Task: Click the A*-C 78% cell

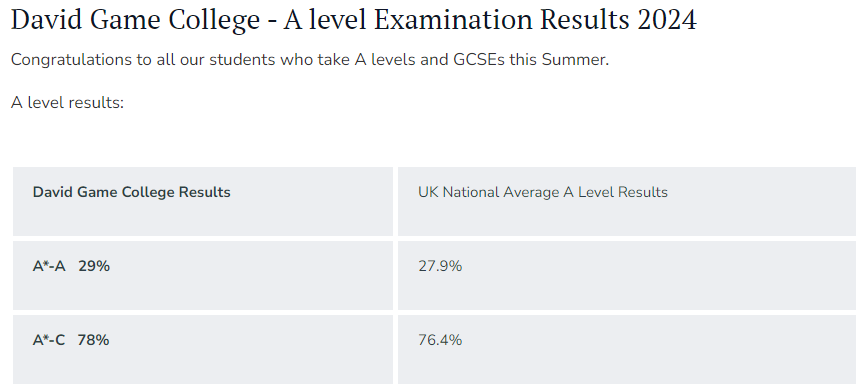Action: tap(203, 349)
